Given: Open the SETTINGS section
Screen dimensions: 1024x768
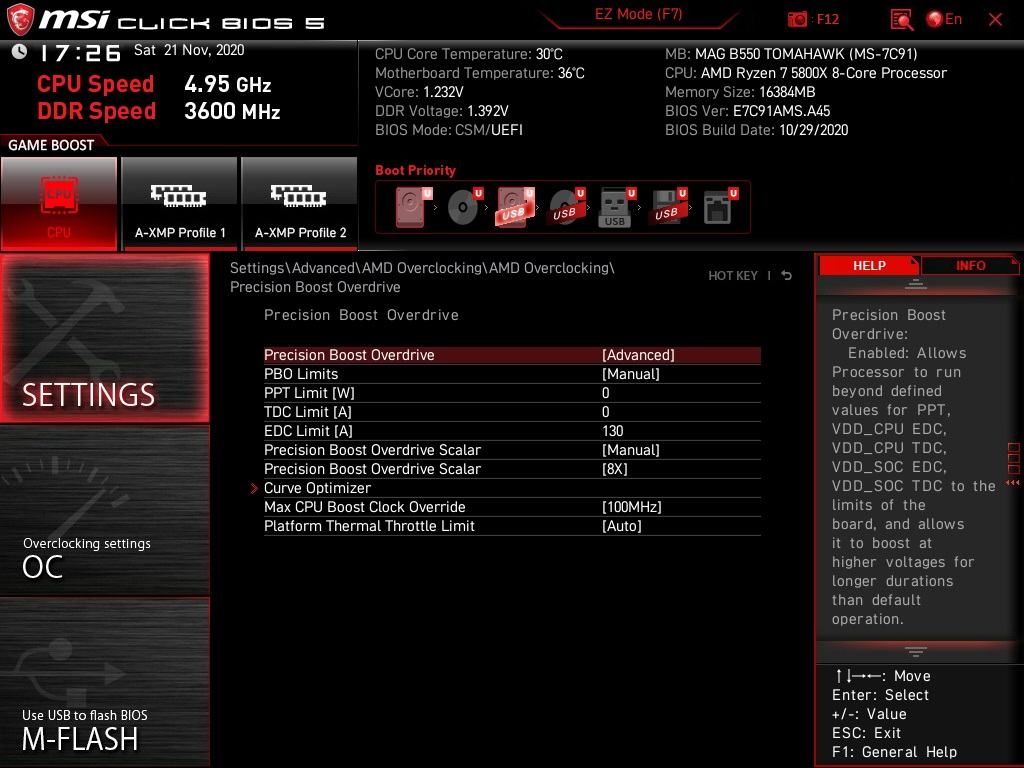Looking at the screenshot, I should [x=104, y=338].
